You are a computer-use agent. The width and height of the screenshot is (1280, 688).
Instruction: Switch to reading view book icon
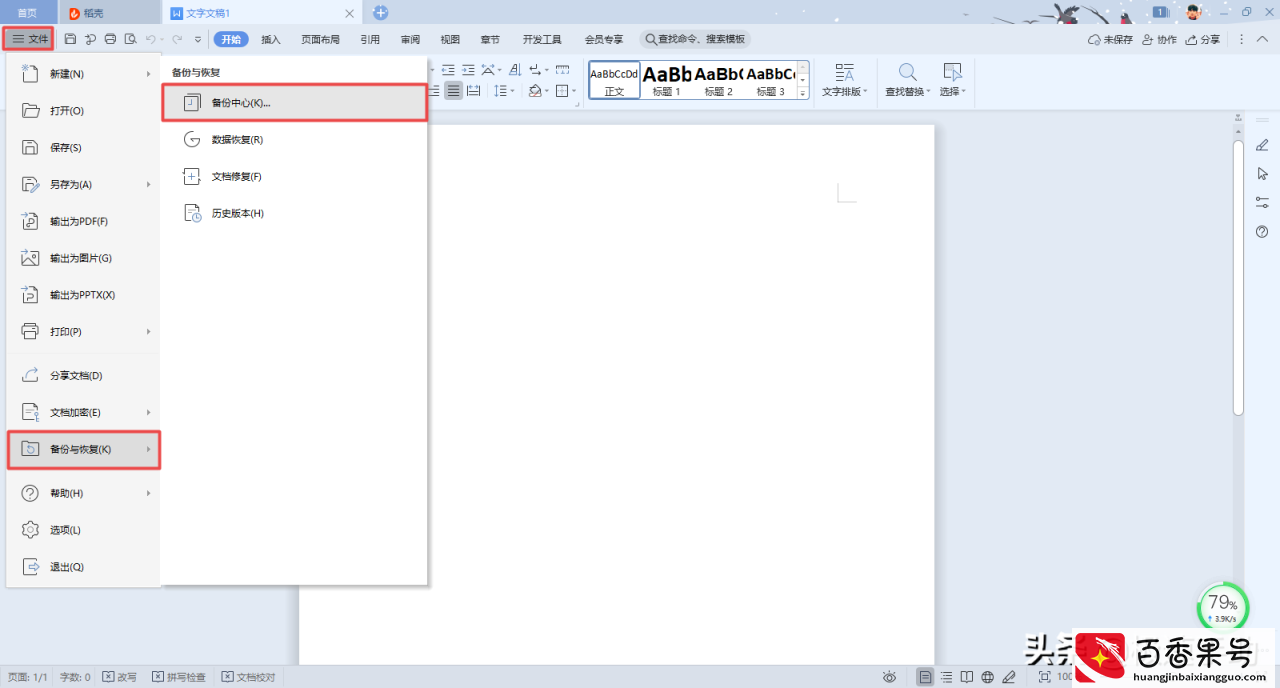[967, 677]
